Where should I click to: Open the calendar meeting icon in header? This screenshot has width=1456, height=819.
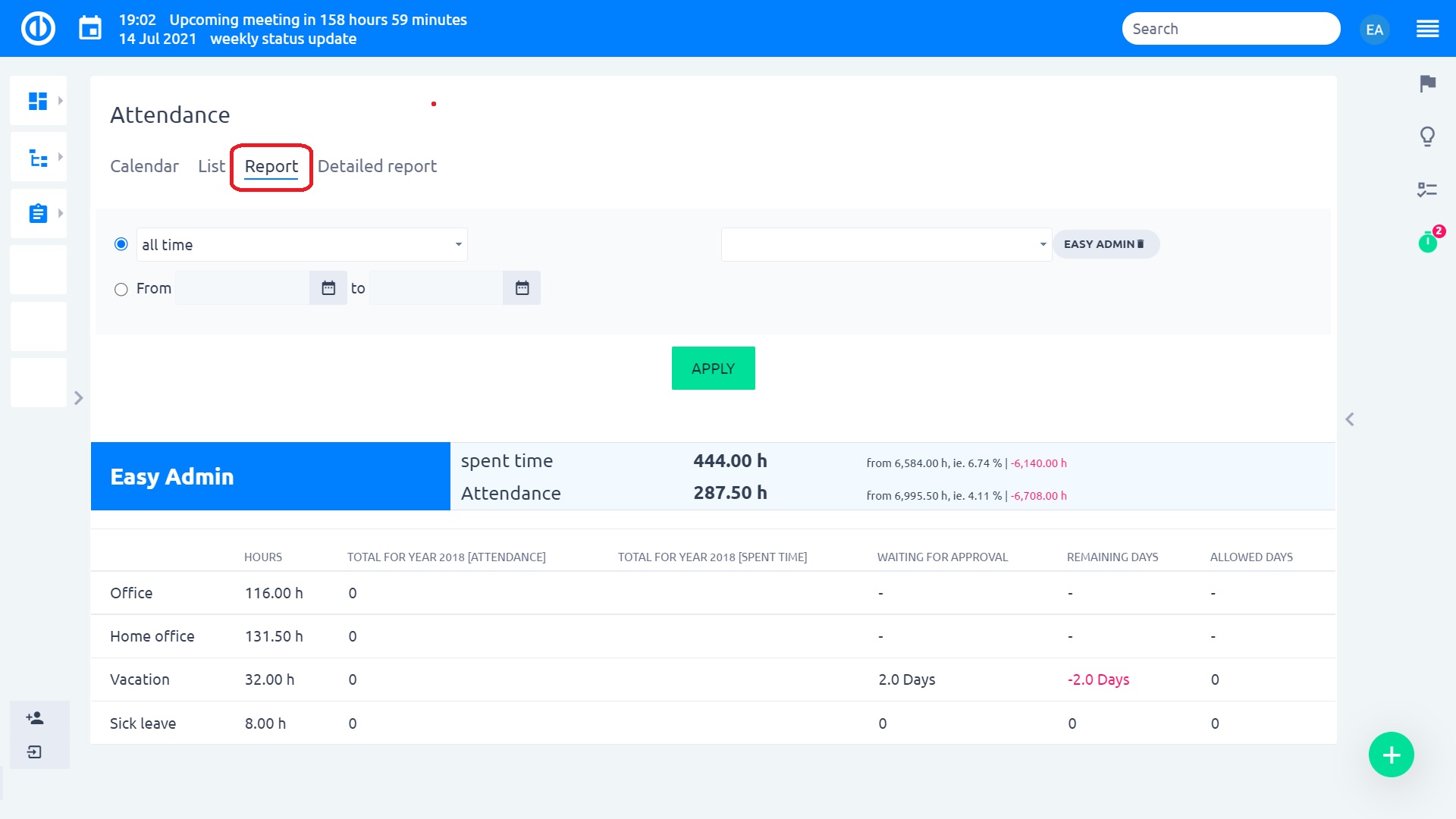90,29
